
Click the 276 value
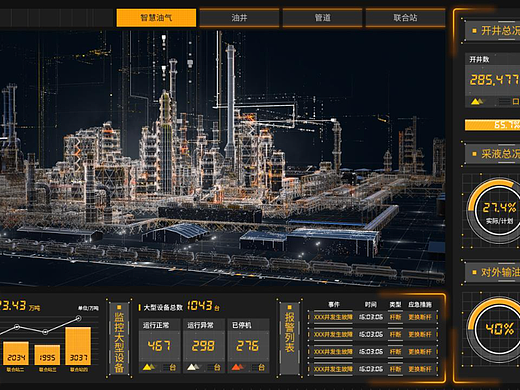click(x=247, y=346)
